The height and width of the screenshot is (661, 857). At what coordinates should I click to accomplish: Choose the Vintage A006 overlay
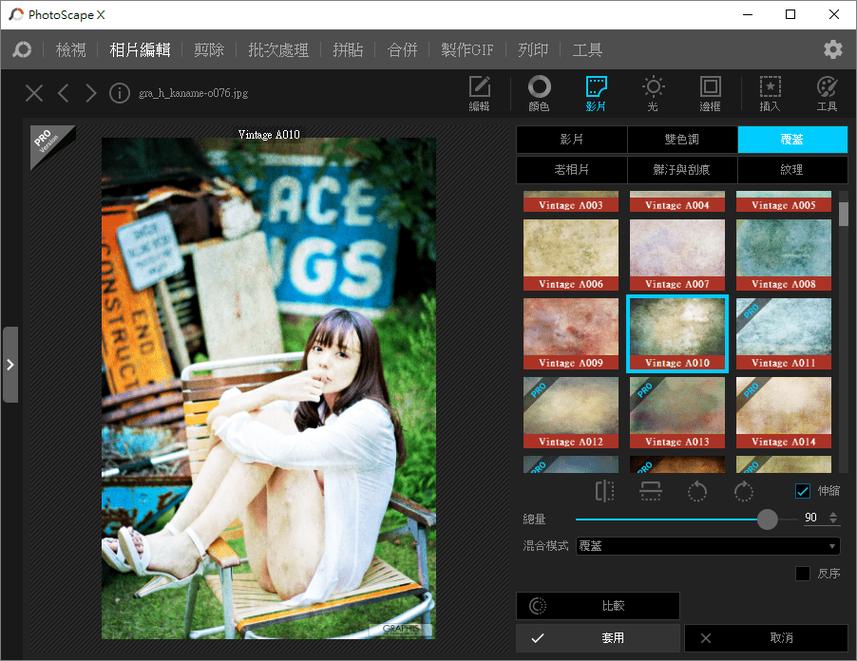(571, 255)
